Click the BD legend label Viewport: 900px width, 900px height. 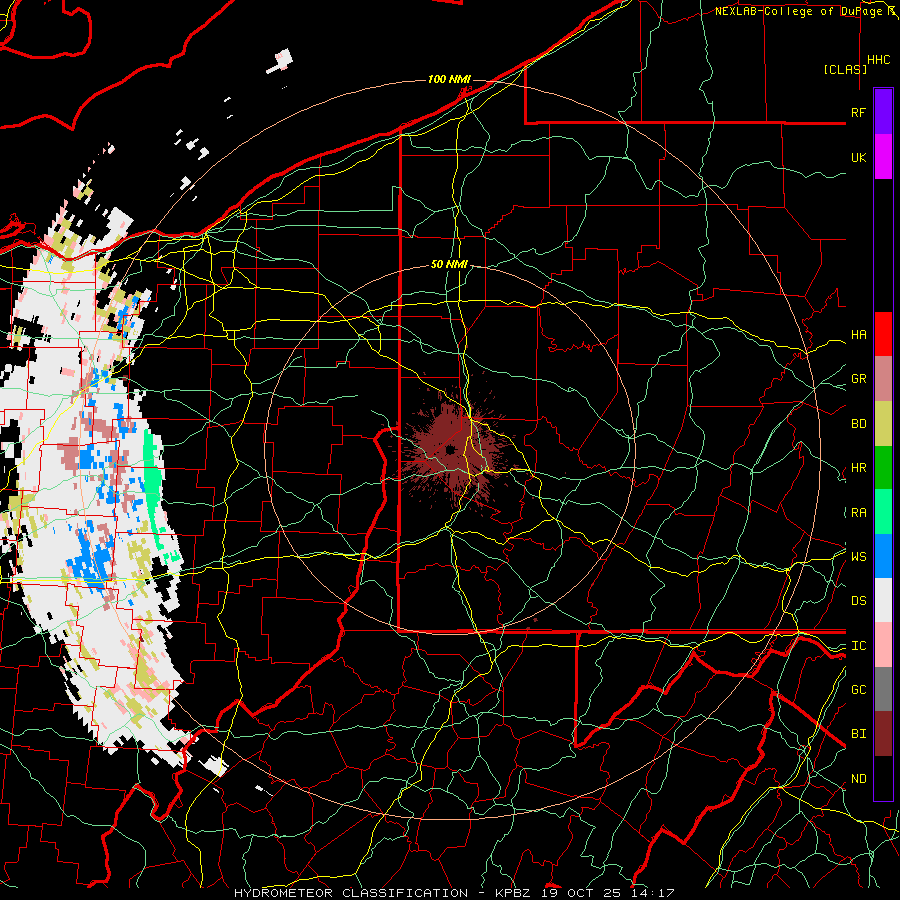coord(858,424)
